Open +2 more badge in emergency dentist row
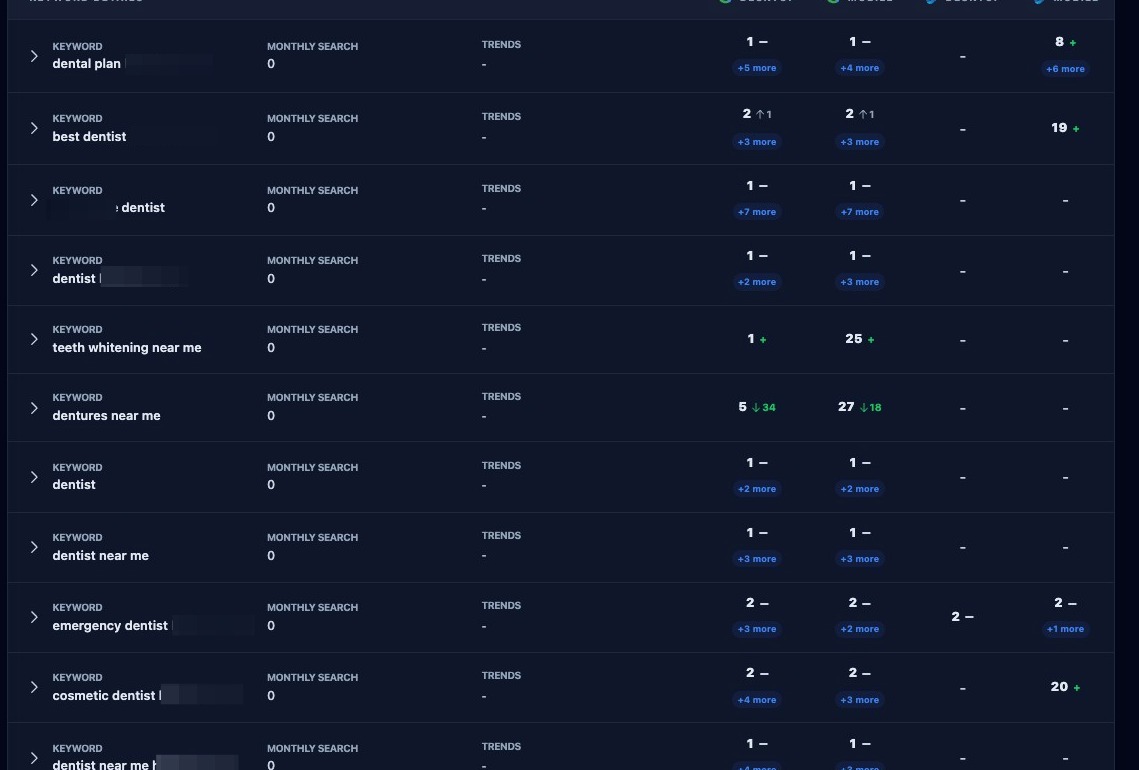 tap(859, 629)
